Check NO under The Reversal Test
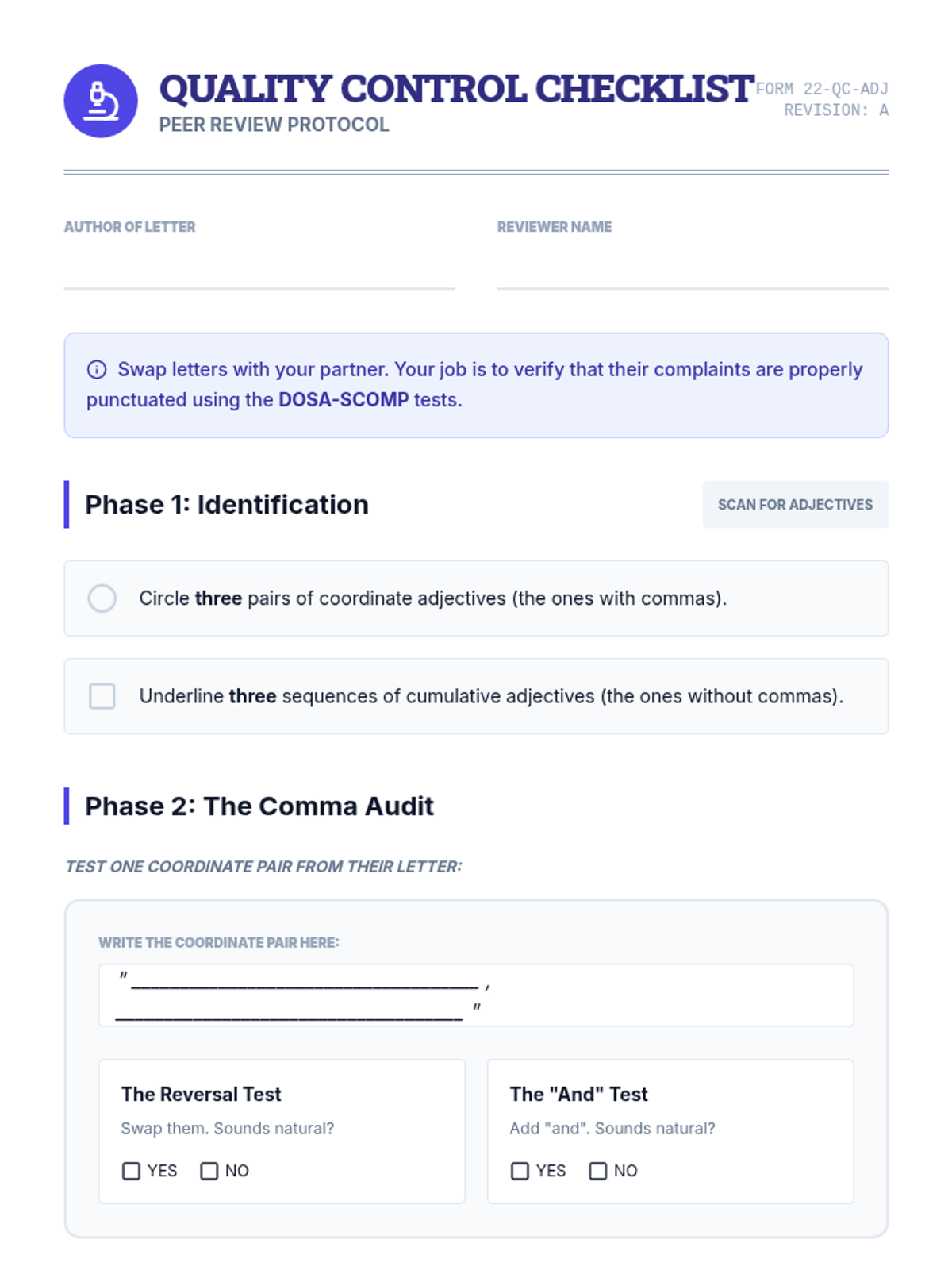This screenshot has width=952, height=1270. pyautogui.click(x=209, y=1171)
